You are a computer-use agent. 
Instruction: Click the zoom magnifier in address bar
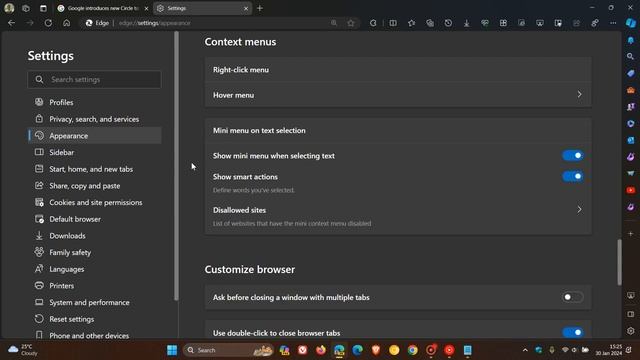click(x=334, y=23)
